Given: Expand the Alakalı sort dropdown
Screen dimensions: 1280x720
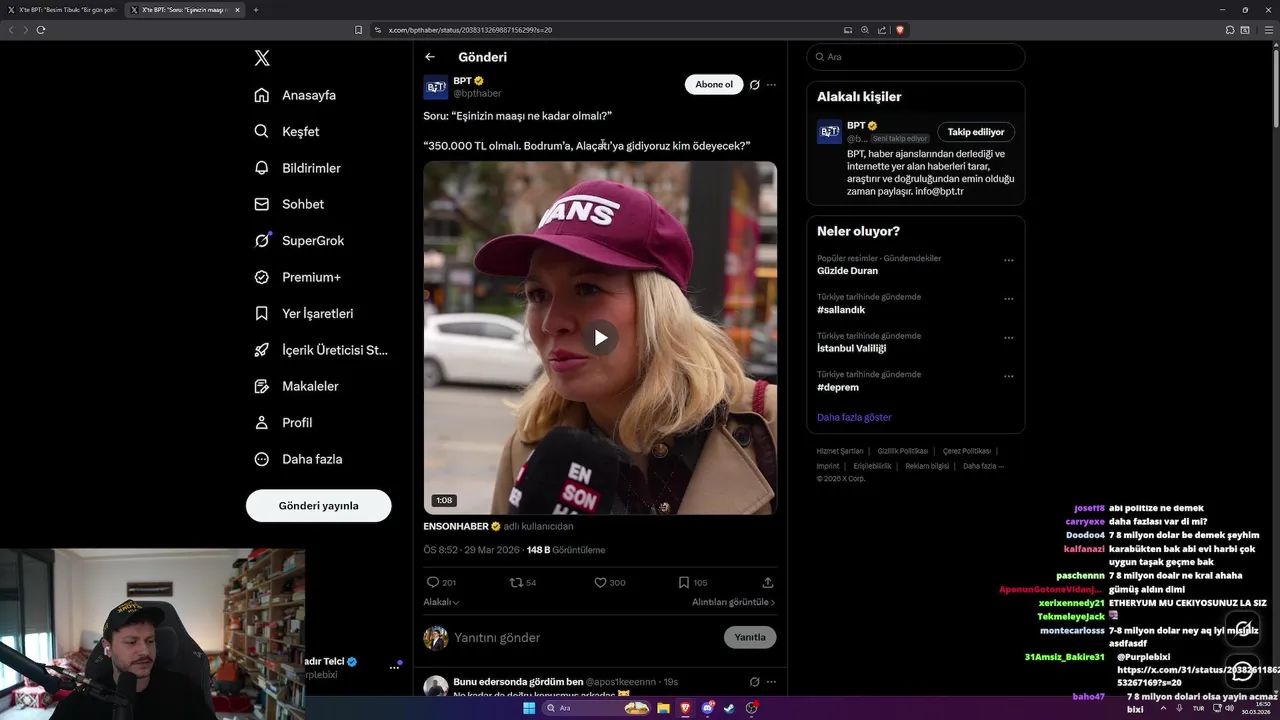Looking at the screenshot, I should pyautogui.click(x=441, y=602).
